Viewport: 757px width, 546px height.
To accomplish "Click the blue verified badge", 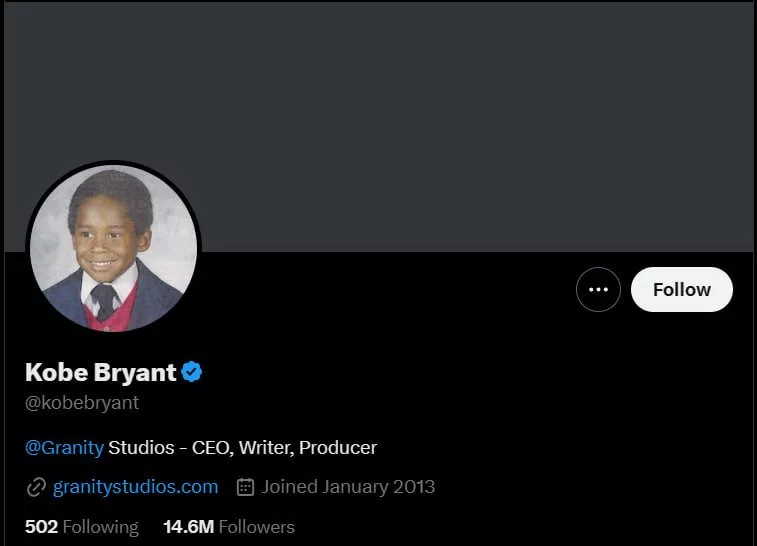I will (192, 373).
